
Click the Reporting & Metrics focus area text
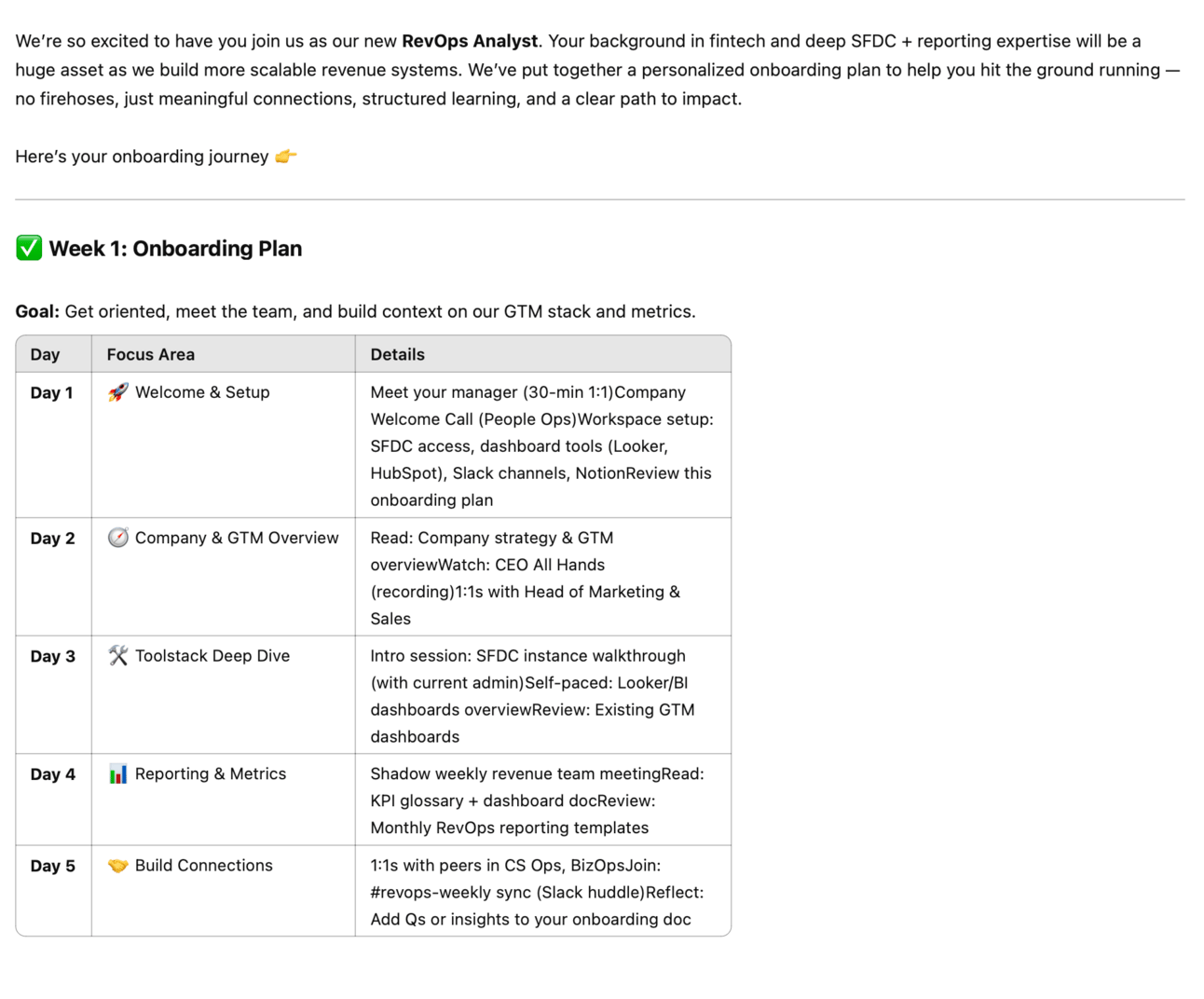pyautogui.click(x=211, y=773)
